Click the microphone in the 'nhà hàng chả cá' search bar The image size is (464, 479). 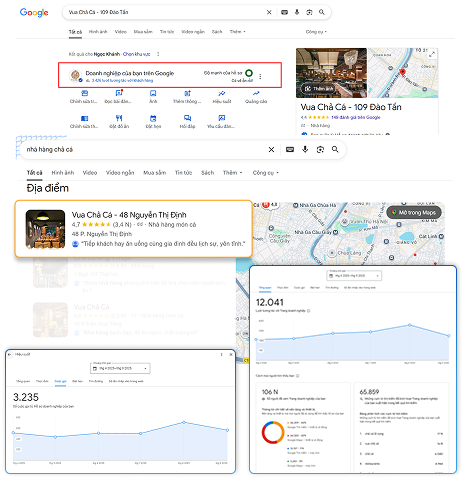tap(305, 149)
